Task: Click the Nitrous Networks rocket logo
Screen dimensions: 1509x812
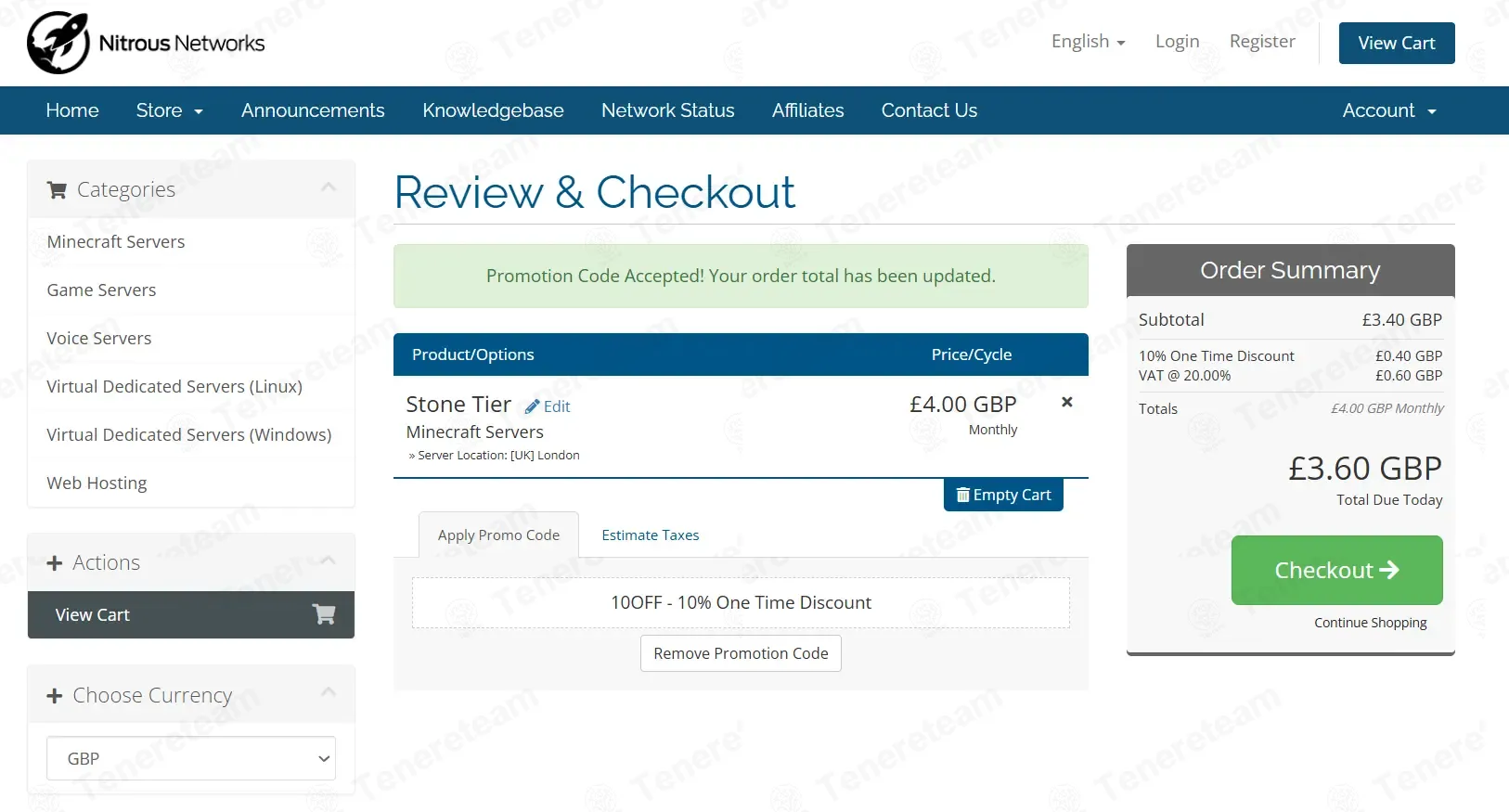Action: coord(58,43)
